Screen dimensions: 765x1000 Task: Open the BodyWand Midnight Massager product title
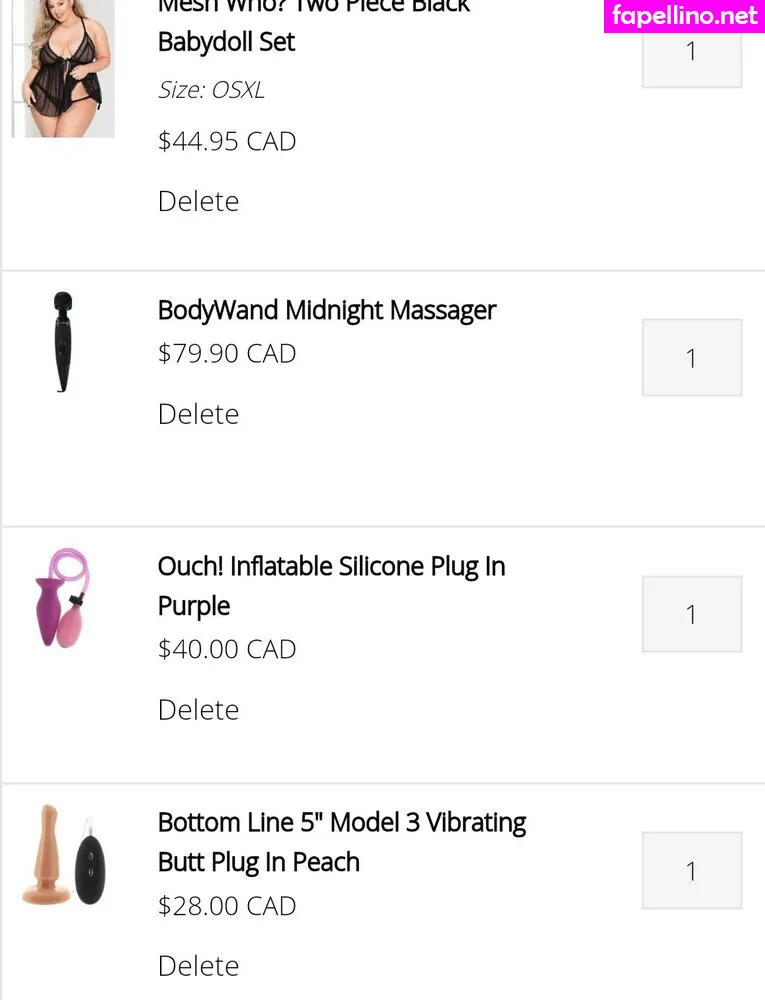pyautogui.click(x=326, y=310)
